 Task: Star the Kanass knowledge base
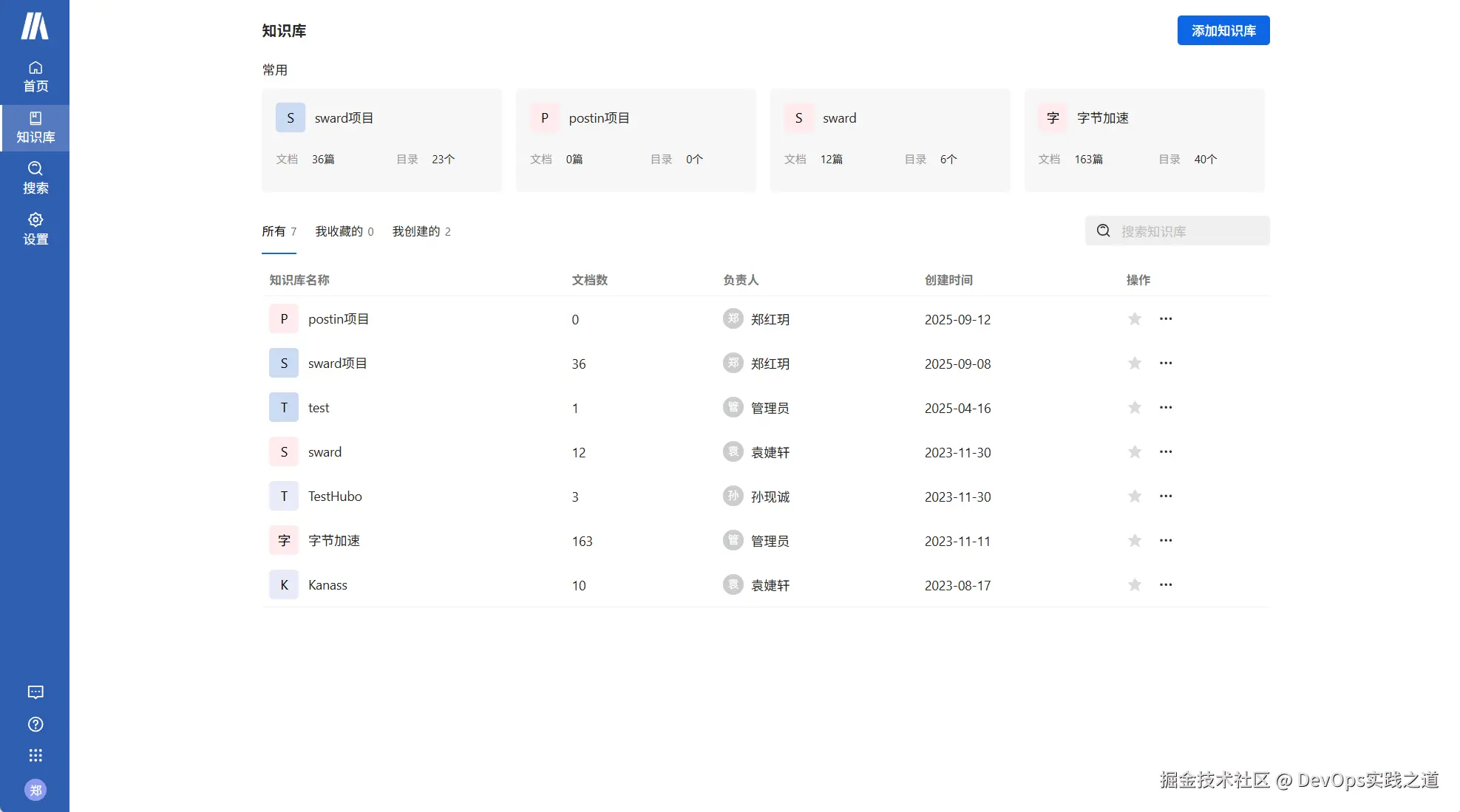click(x=1134, y=585)
